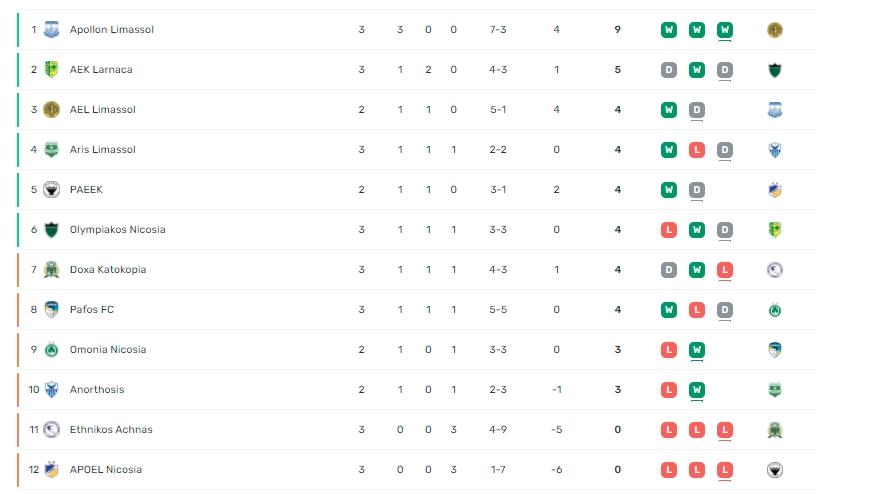Click the AEK Larnaca team crest

pyautogui.click(x=51, y=70)
